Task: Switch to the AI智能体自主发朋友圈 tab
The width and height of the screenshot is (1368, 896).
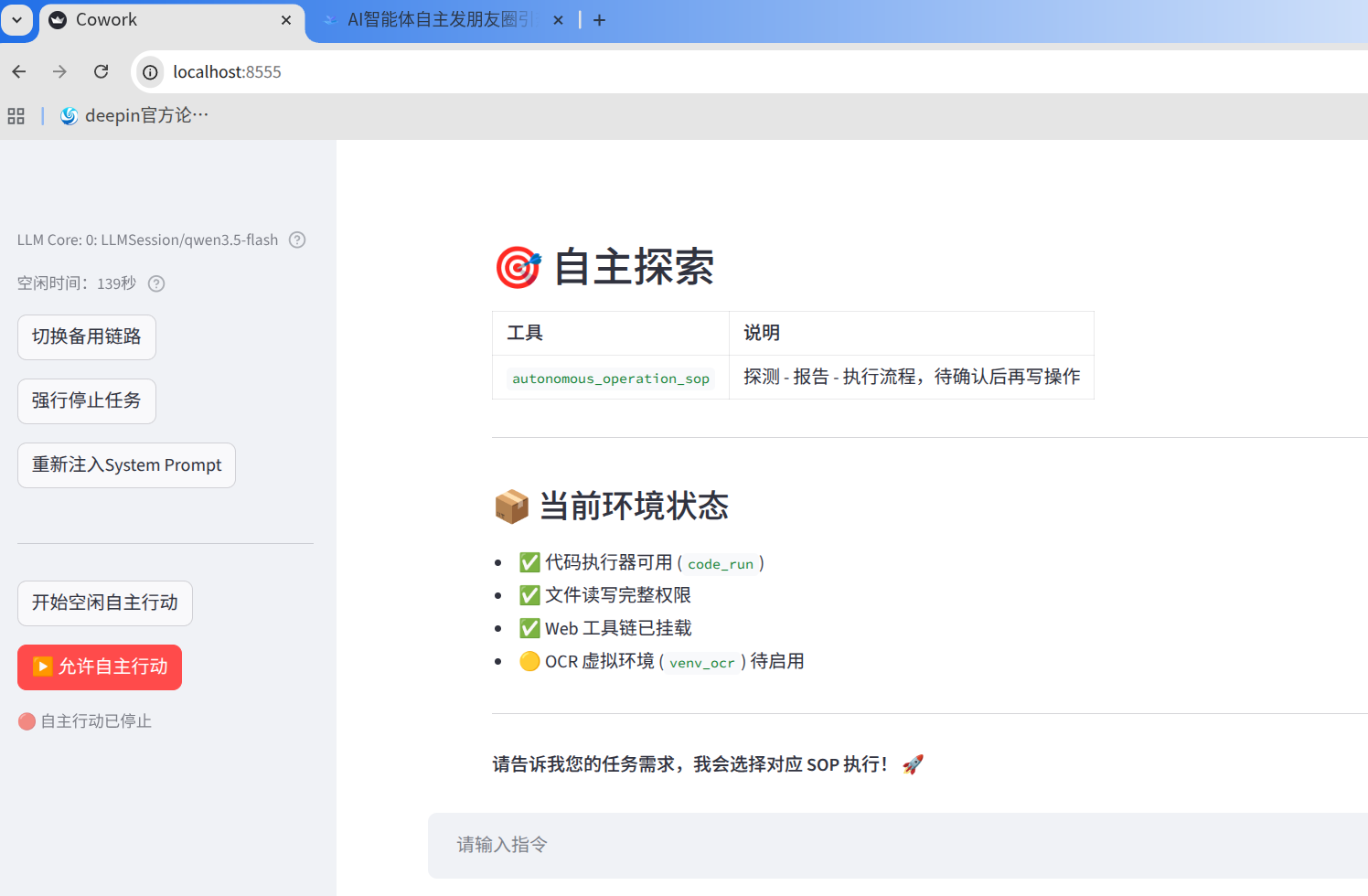Action: tap(439, 19)
